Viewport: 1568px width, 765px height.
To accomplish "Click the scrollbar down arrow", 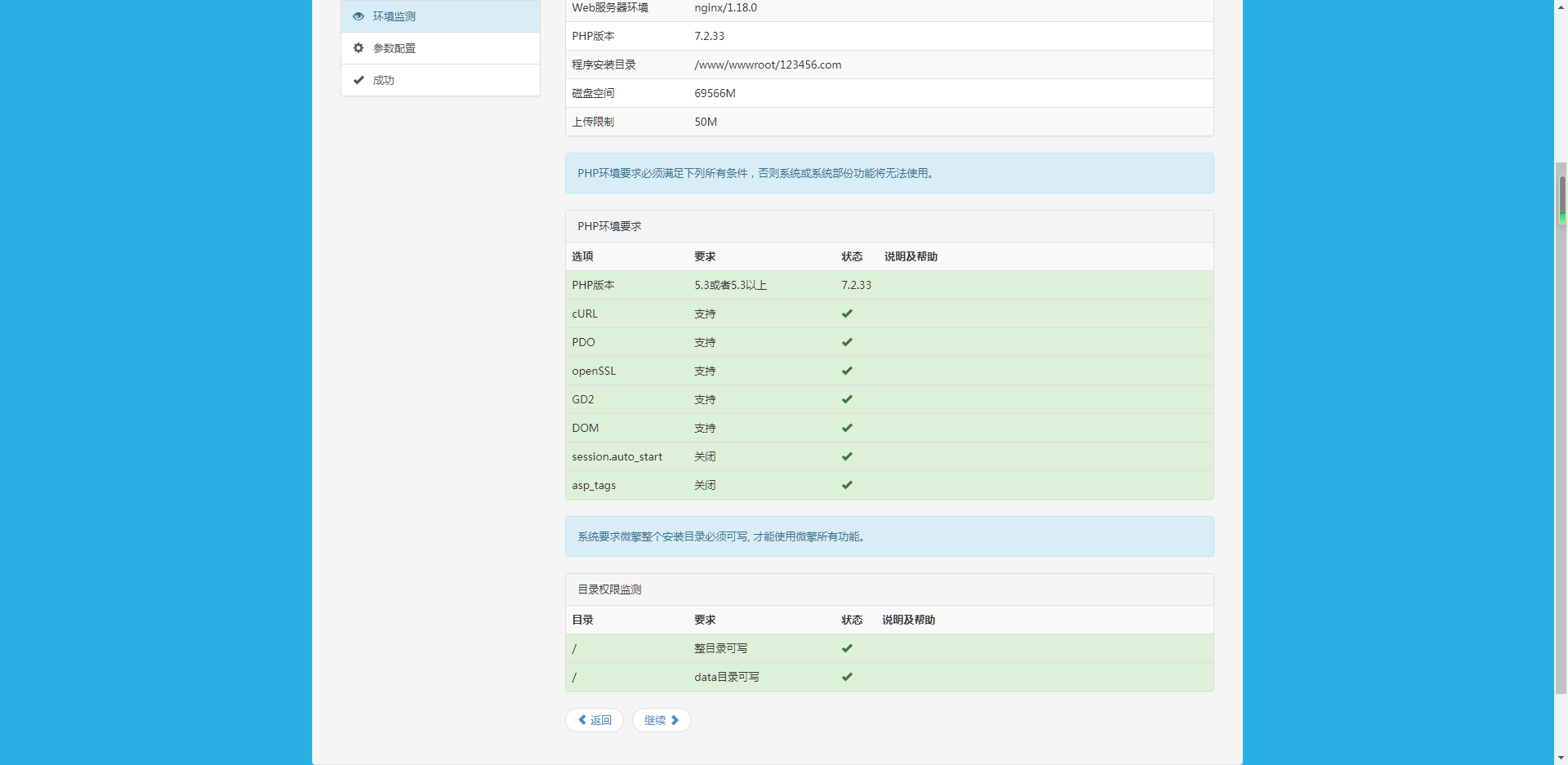I will click(1561, 758).
